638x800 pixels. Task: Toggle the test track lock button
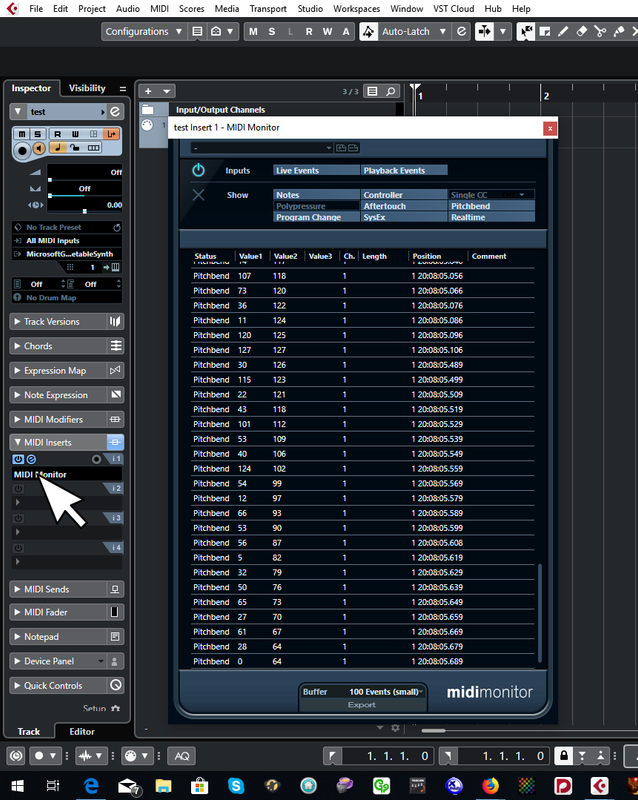(75, 147)
